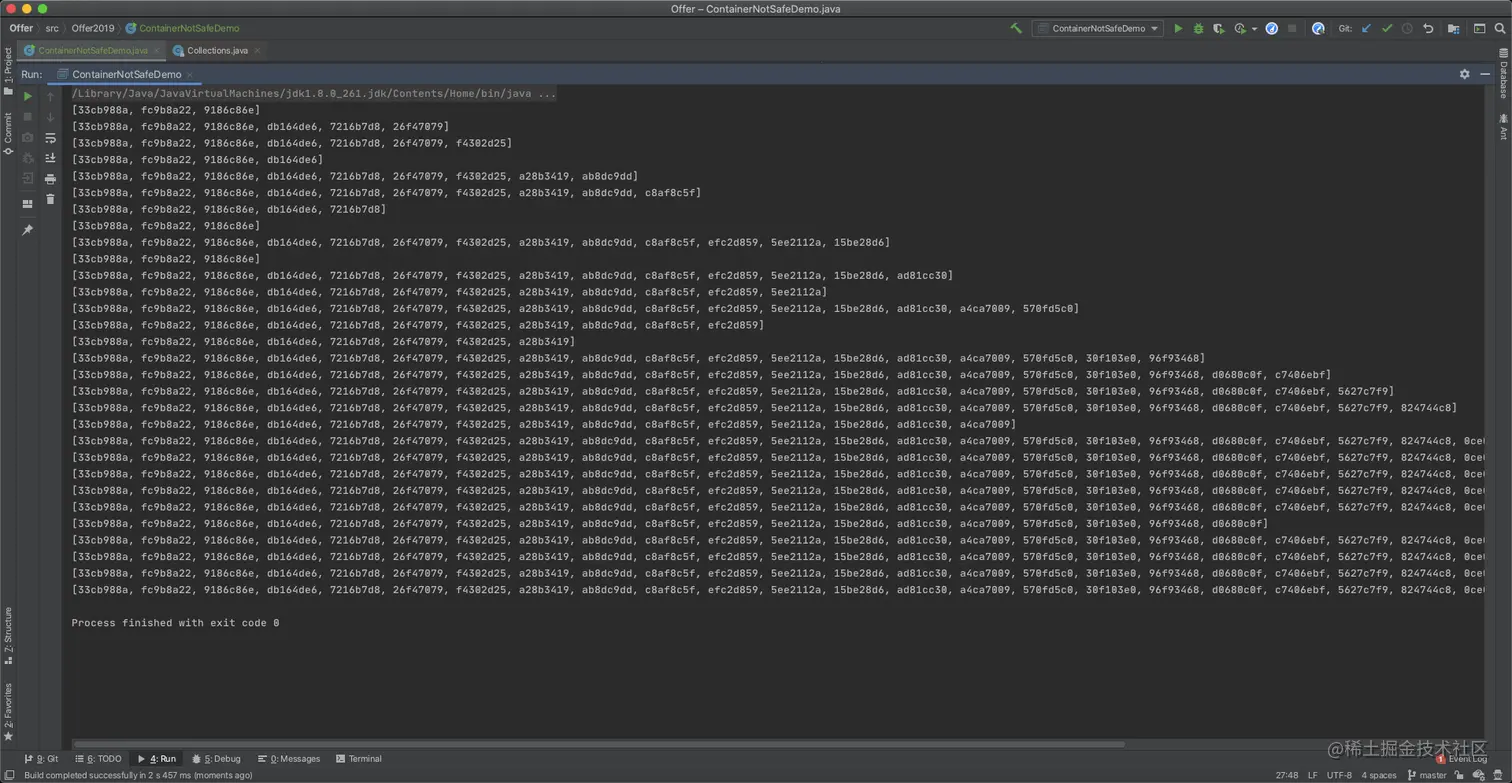The width and height of the screenshot is (1512, 783).
Task: Open the Terminal bottom tool tab
Action: point(359,759)
